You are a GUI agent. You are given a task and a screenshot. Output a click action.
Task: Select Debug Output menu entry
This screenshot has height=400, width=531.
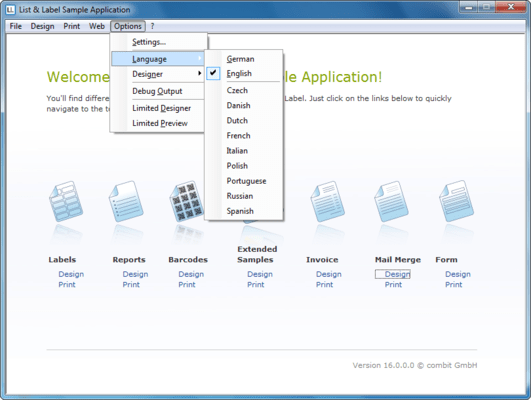pos(158,91)
